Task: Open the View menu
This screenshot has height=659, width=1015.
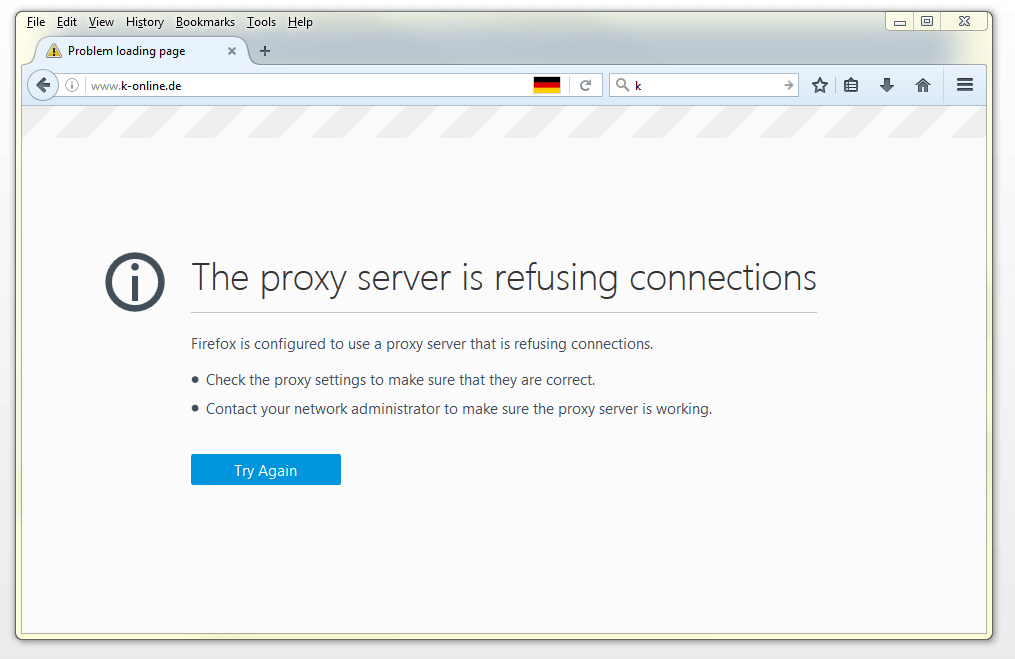Action: (101, 22)
